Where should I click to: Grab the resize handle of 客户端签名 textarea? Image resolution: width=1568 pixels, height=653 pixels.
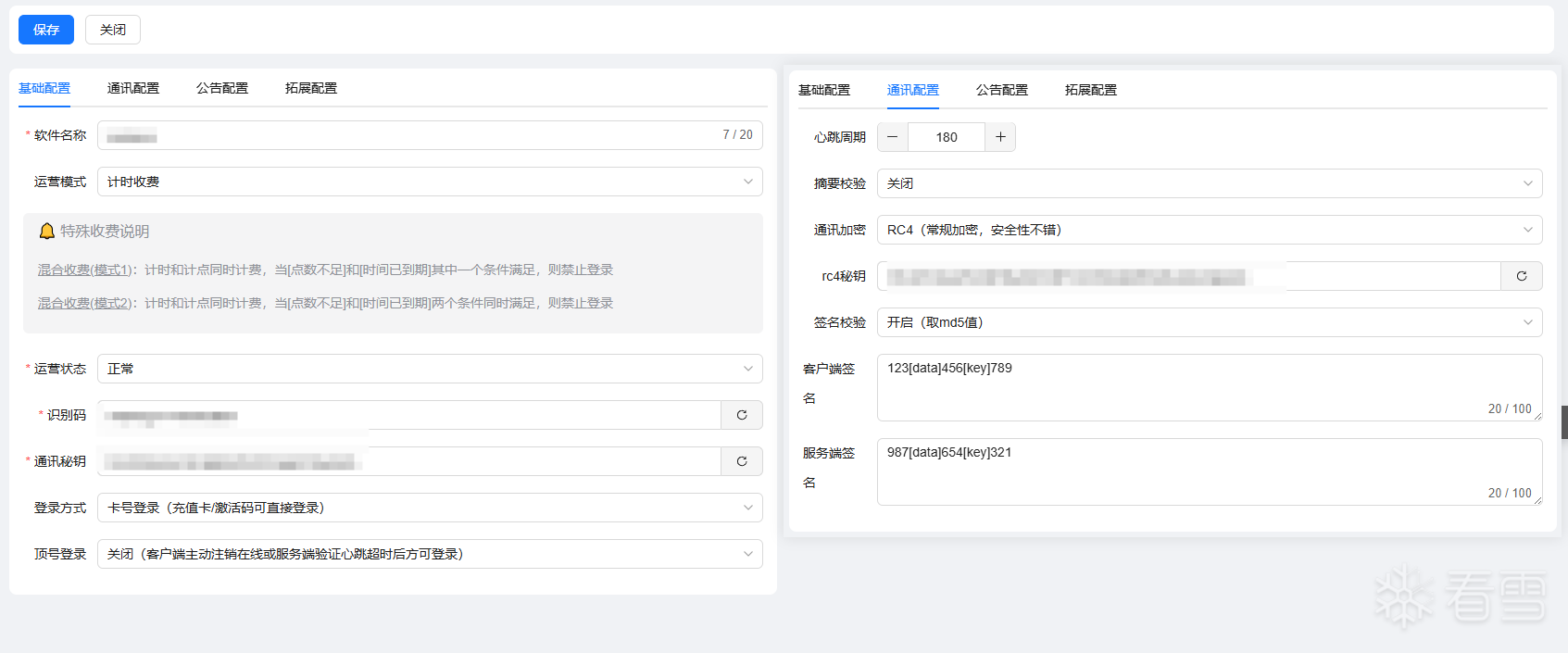[x=1537, y=416]
